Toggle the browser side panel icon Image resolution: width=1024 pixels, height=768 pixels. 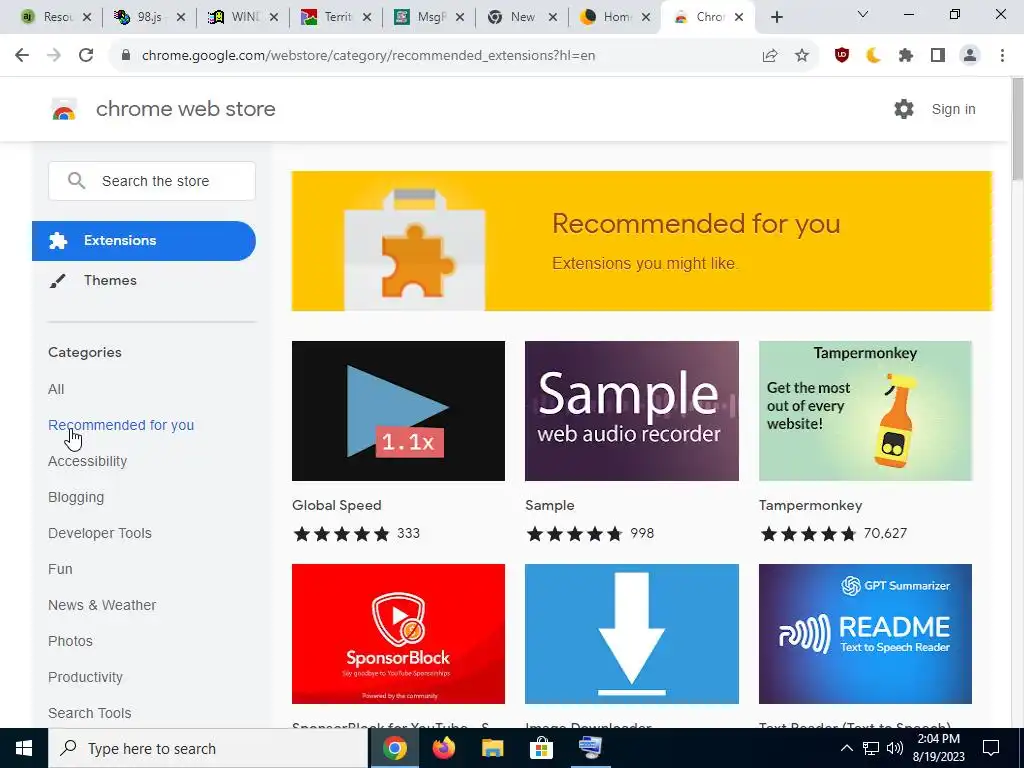click(938, 56)
